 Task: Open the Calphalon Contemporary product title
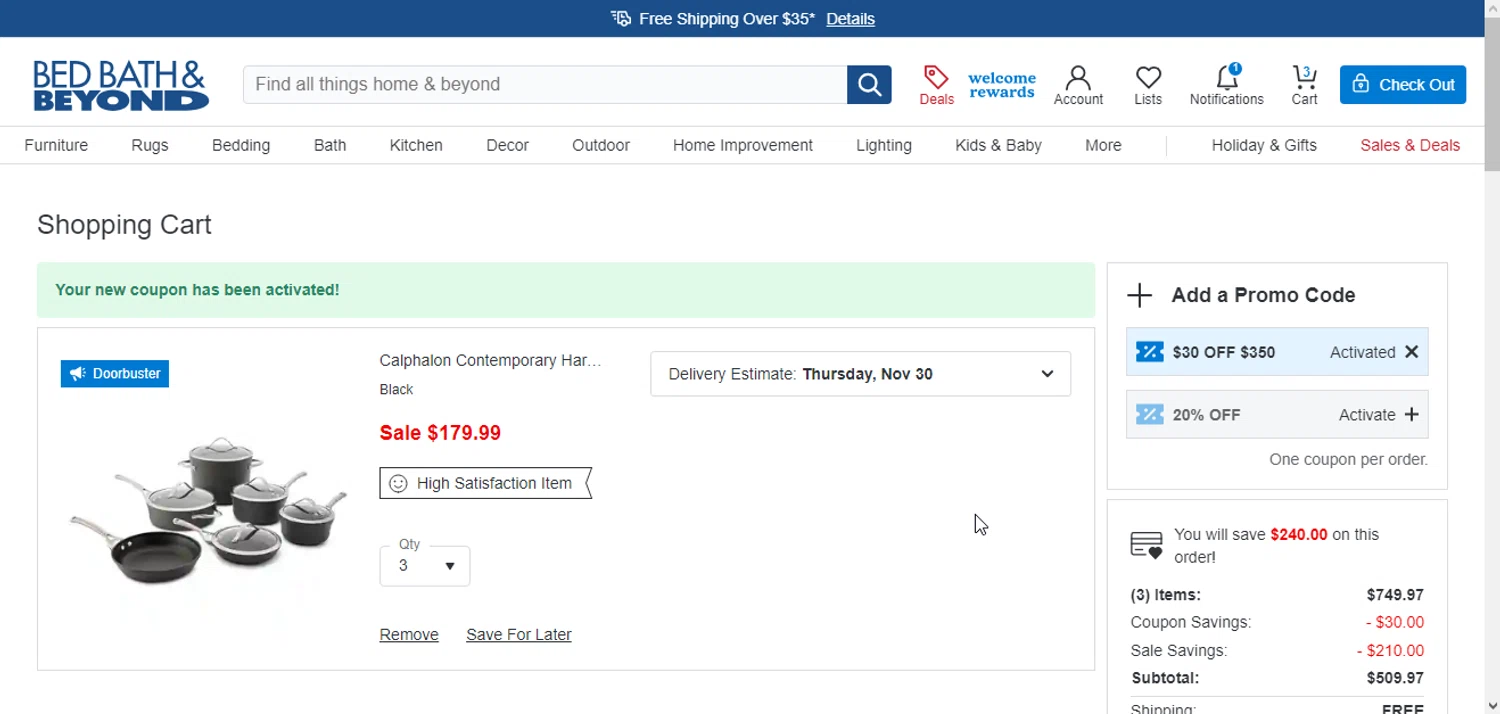point(490,360)
